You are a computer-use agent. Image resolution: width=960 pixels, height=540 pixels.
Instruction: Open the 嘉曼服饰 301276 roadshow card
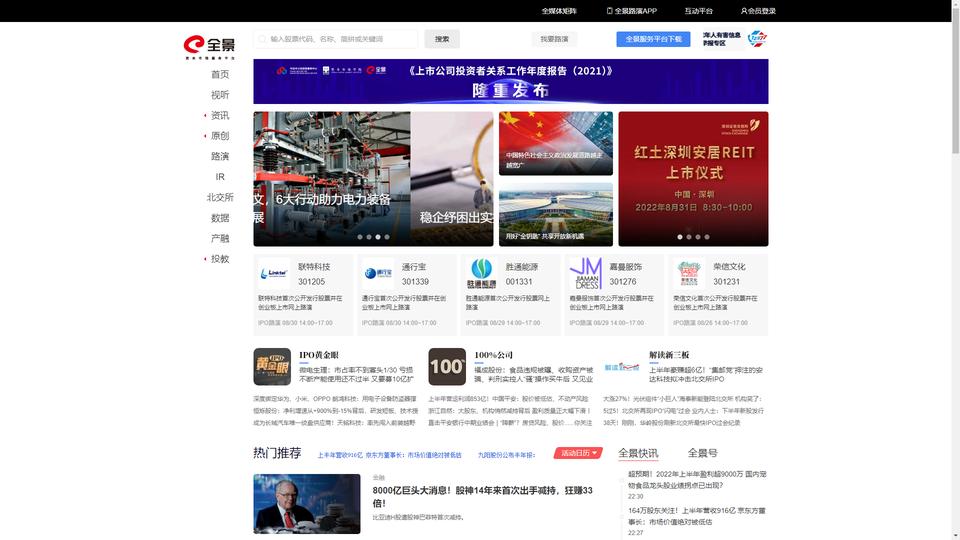coord(615,295)
